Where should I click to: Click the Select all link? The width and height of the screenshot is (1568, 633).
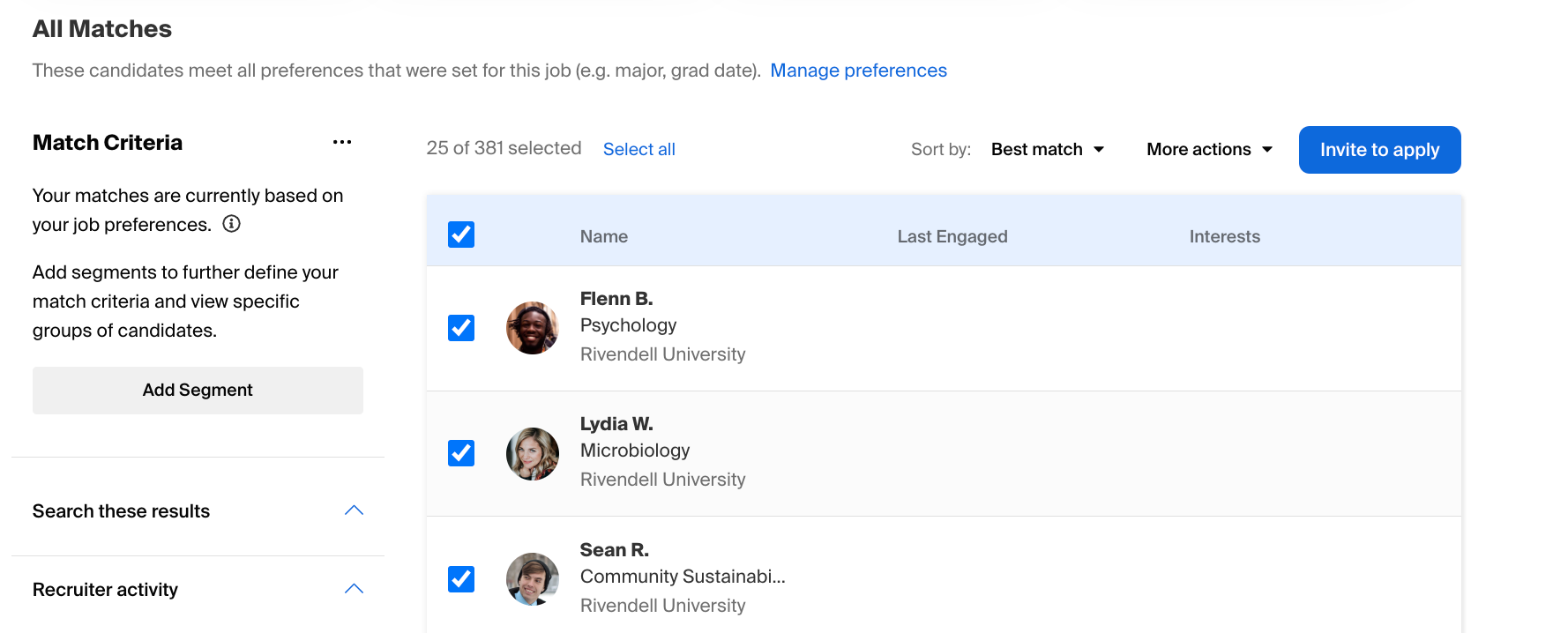coord(638,150)
